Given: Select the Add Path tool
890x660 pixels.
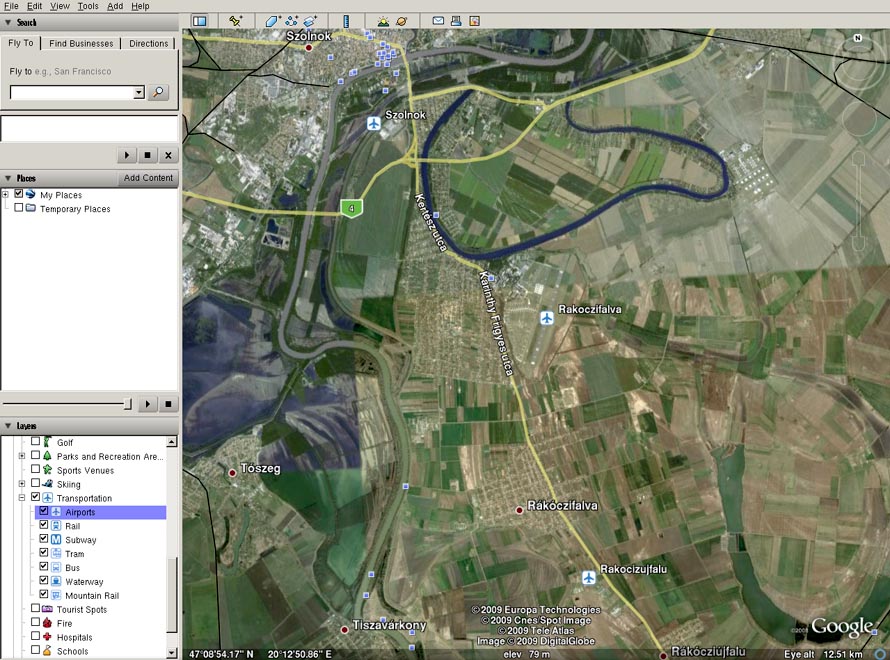Looking at the screenshot, I should [291, 20].
